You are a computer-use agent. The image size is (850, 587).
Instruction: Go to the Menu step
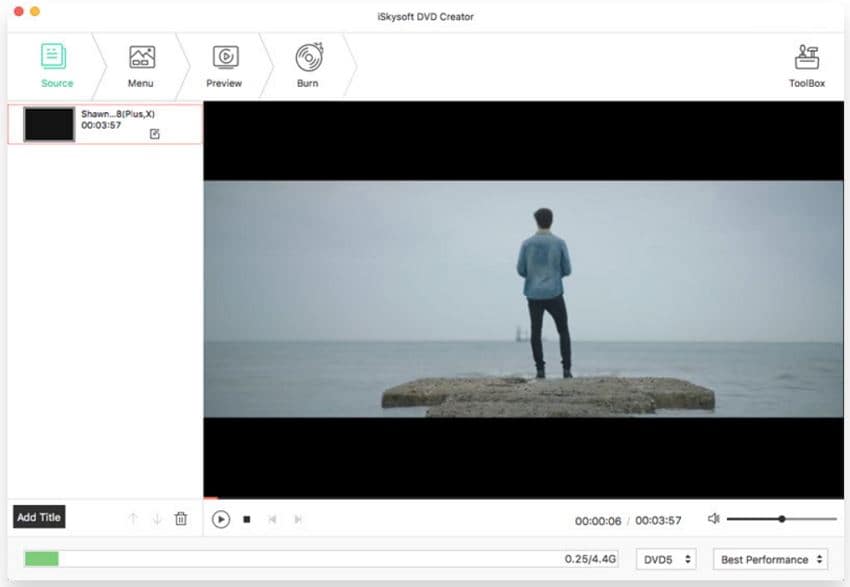point(141,66)
